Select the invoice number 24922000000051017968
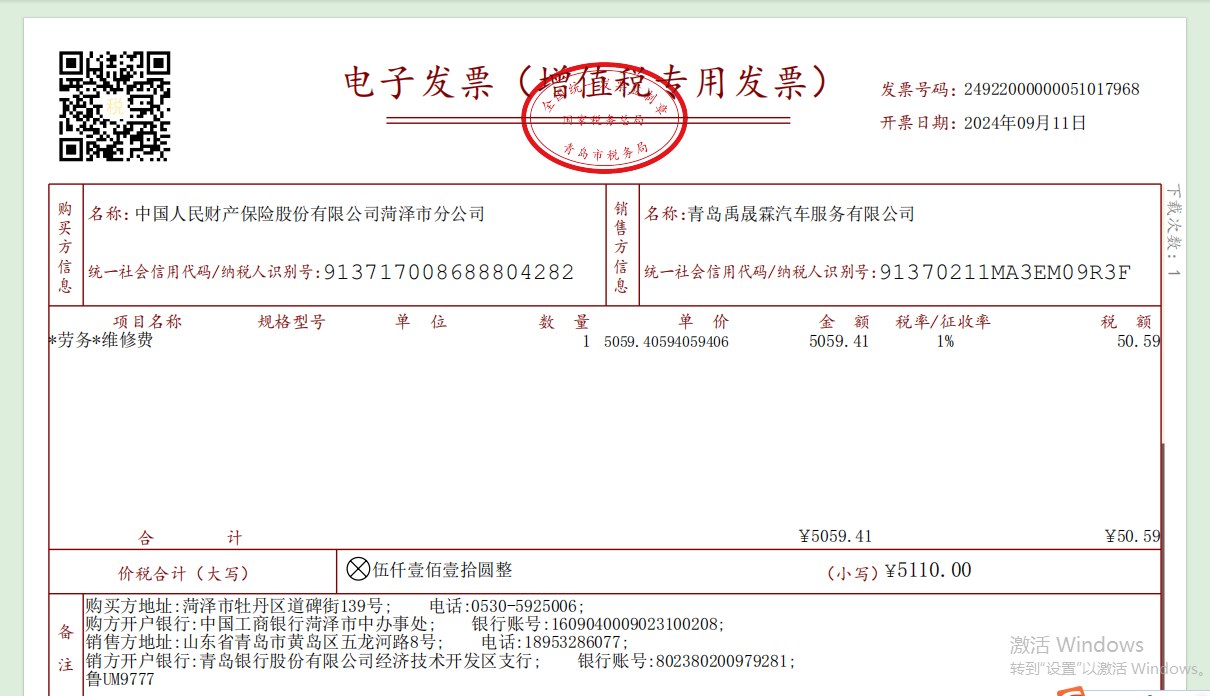 coord(1051,89)
